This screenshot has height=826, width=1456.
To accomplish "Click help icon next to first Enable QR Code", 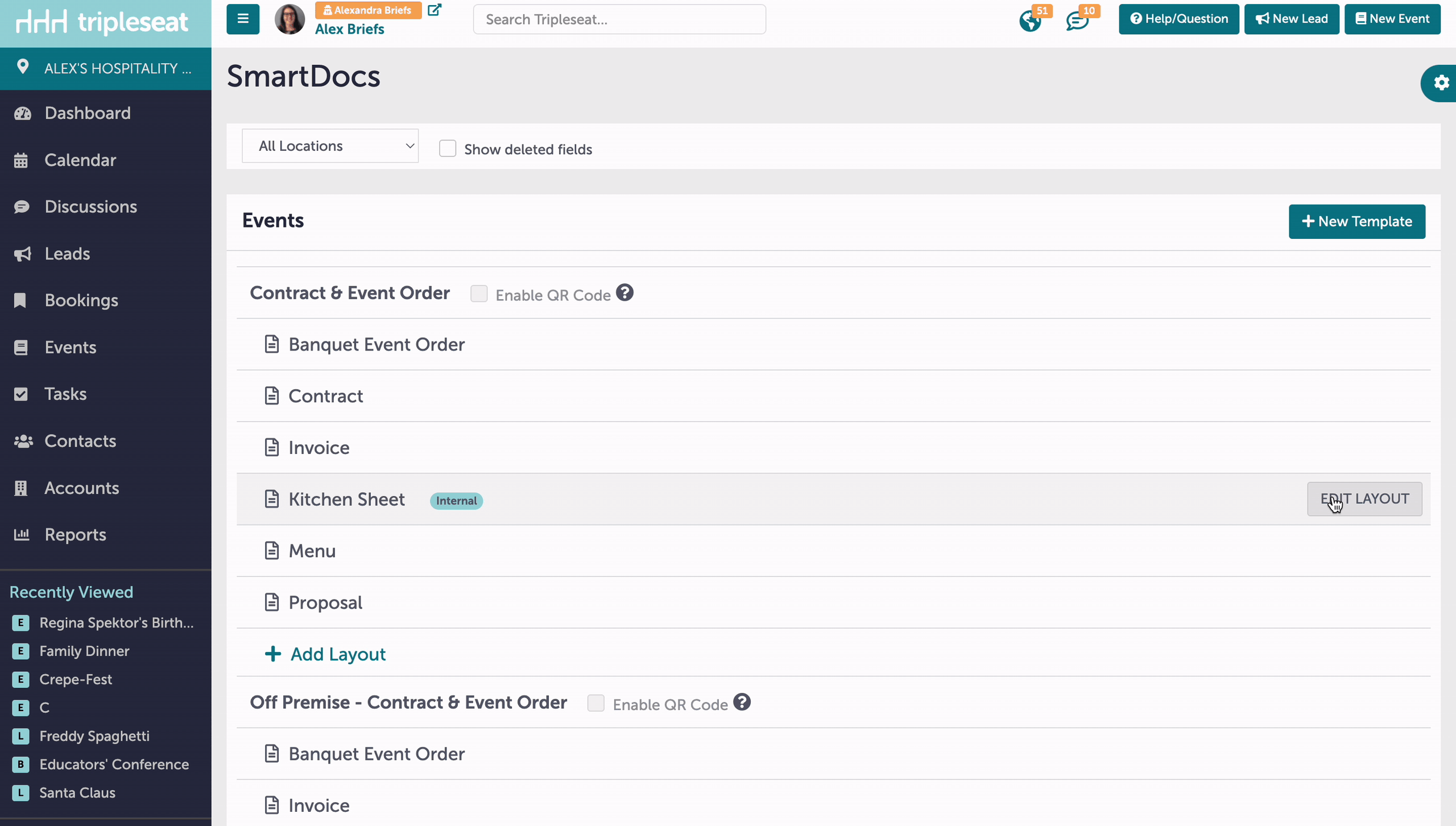I will click(624, 293).
